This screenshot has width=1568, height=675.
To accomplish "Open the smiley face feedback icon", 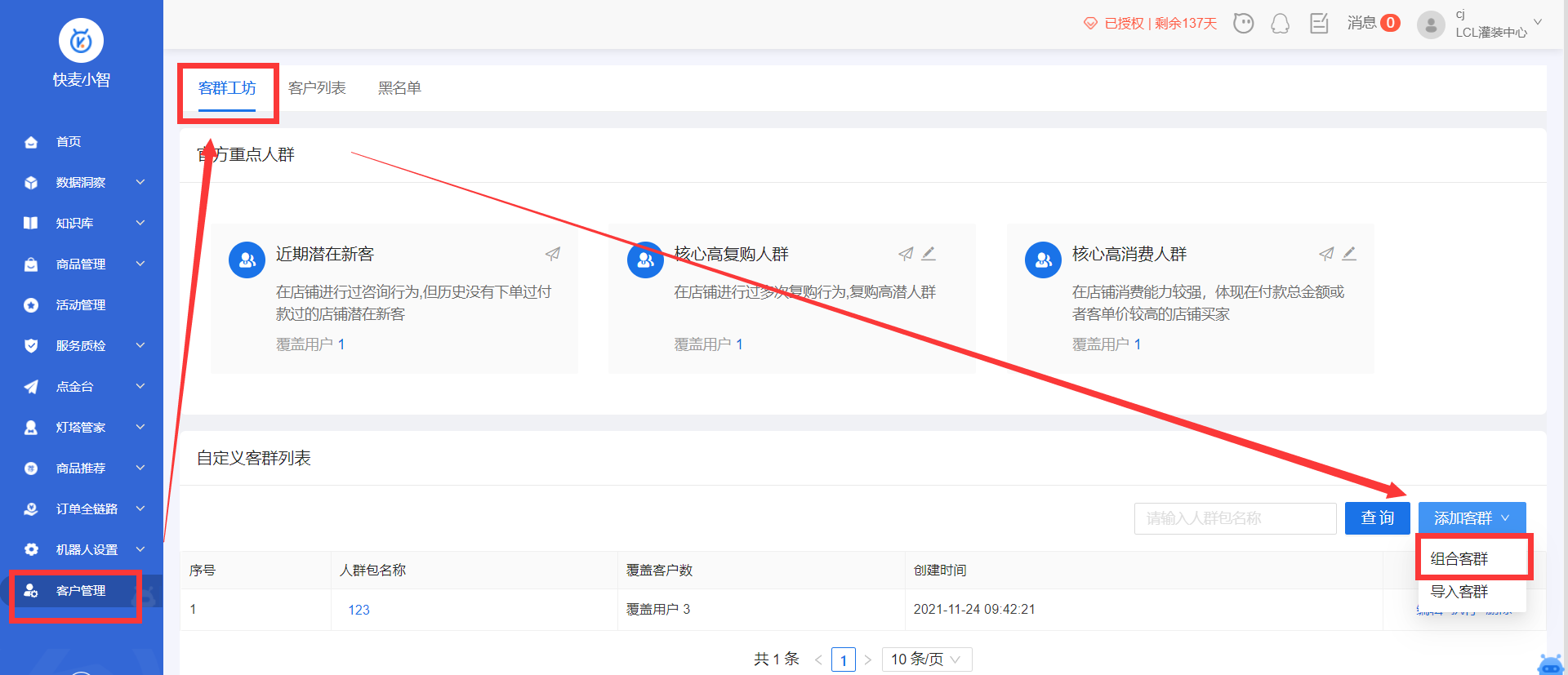I will 1243,24.
